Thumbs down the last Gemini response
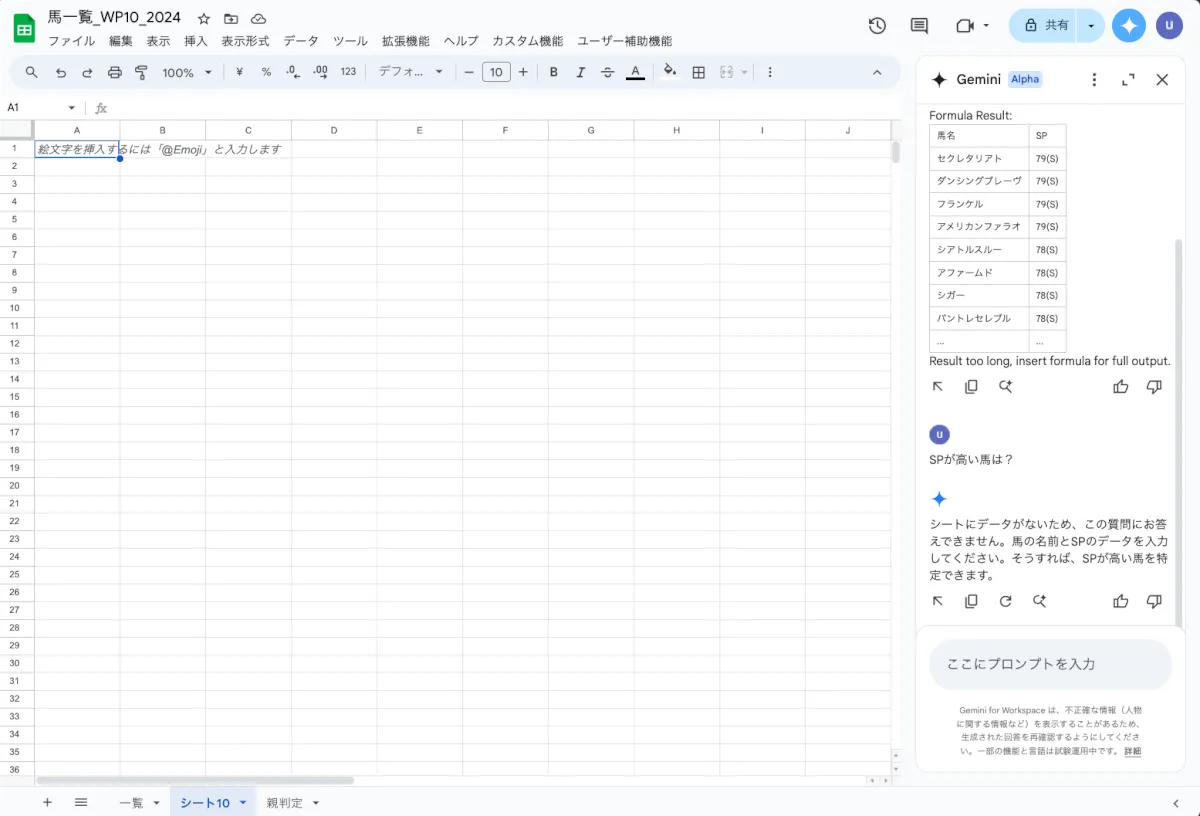1200x816 pixels. point(1154,601)
